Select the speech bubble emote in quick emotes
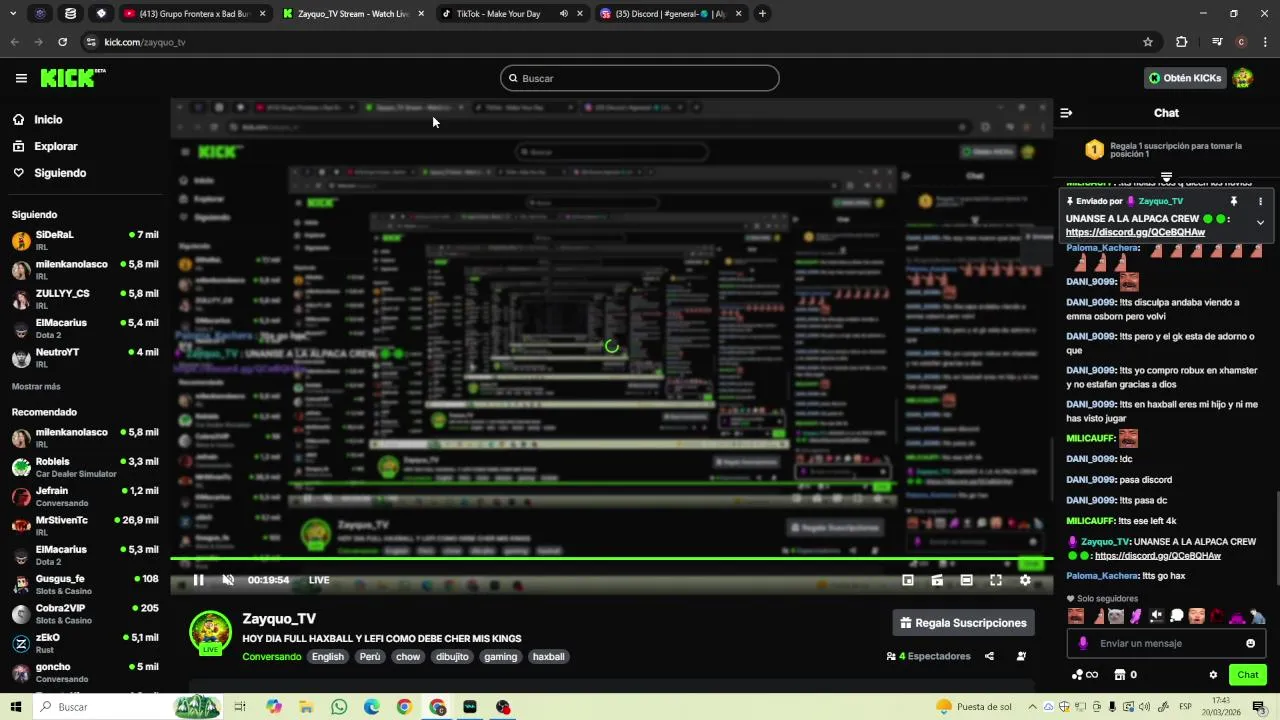This screenshot has height=720, width=1280. click(x=1176, y=616)
